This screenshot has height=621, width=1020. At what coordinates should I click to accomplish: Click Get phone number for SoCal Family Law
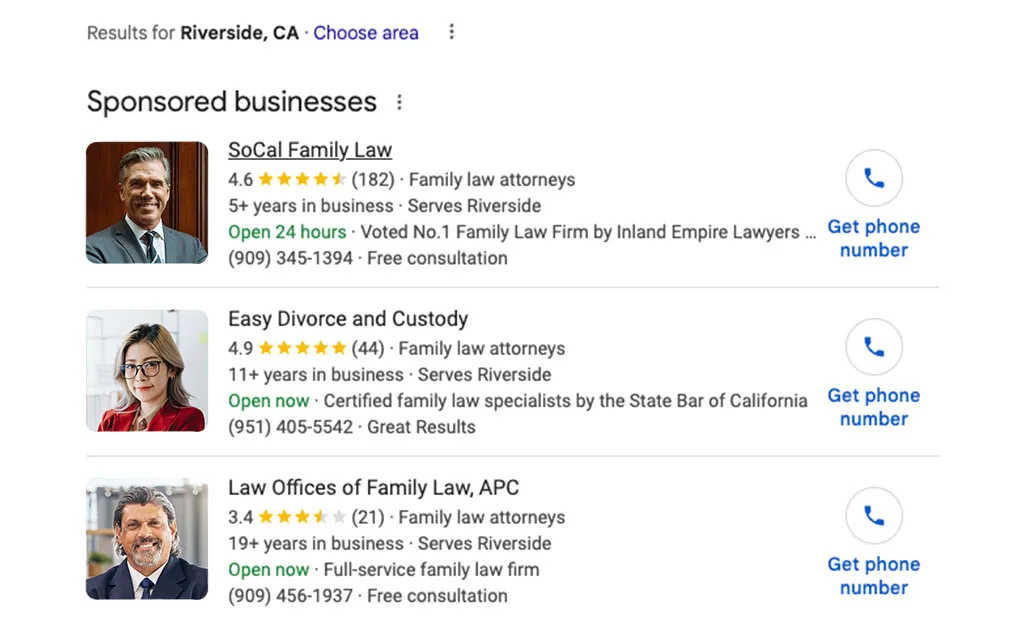pyautogui.click(x=873, y=238)
